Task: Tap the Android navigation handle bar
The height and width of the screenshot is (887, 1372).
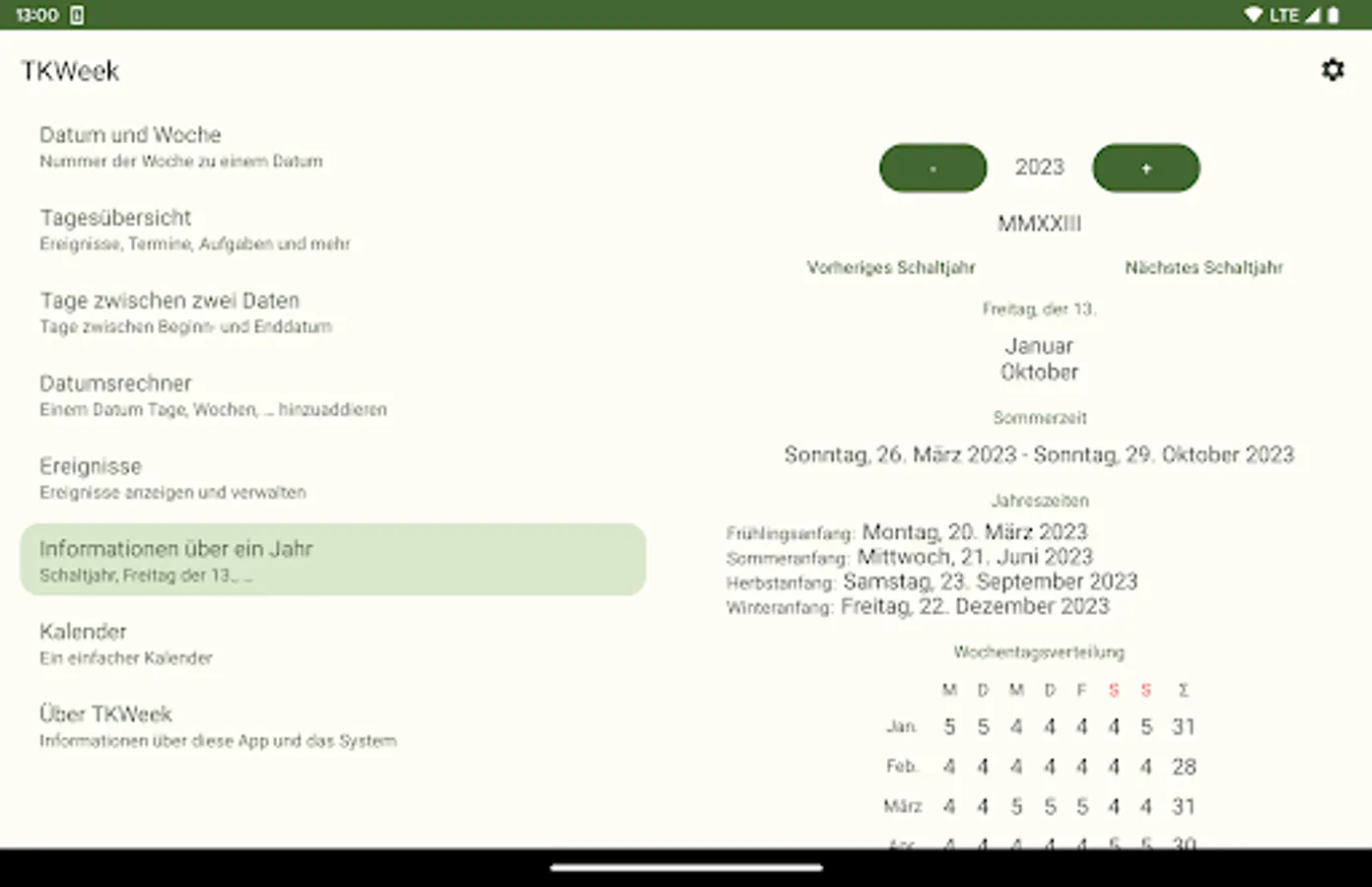Action: (x=686, y=868)
